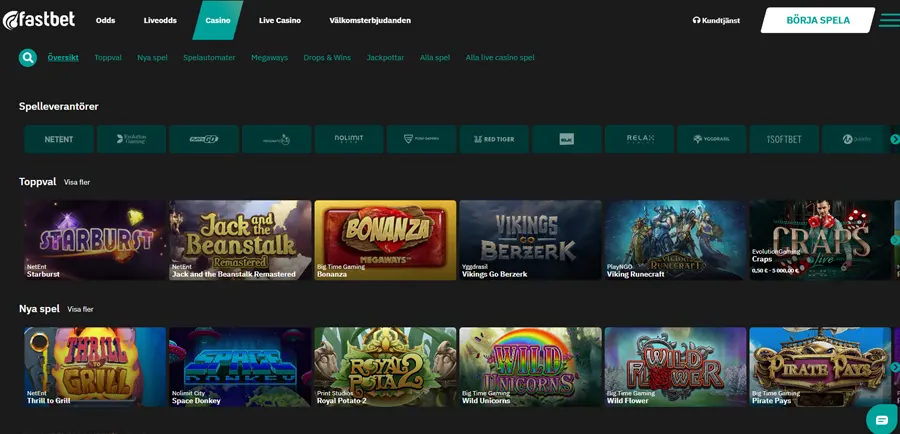Open the Craps Live game thumbnail
900x434 pixels.
[x=820, y=240]
